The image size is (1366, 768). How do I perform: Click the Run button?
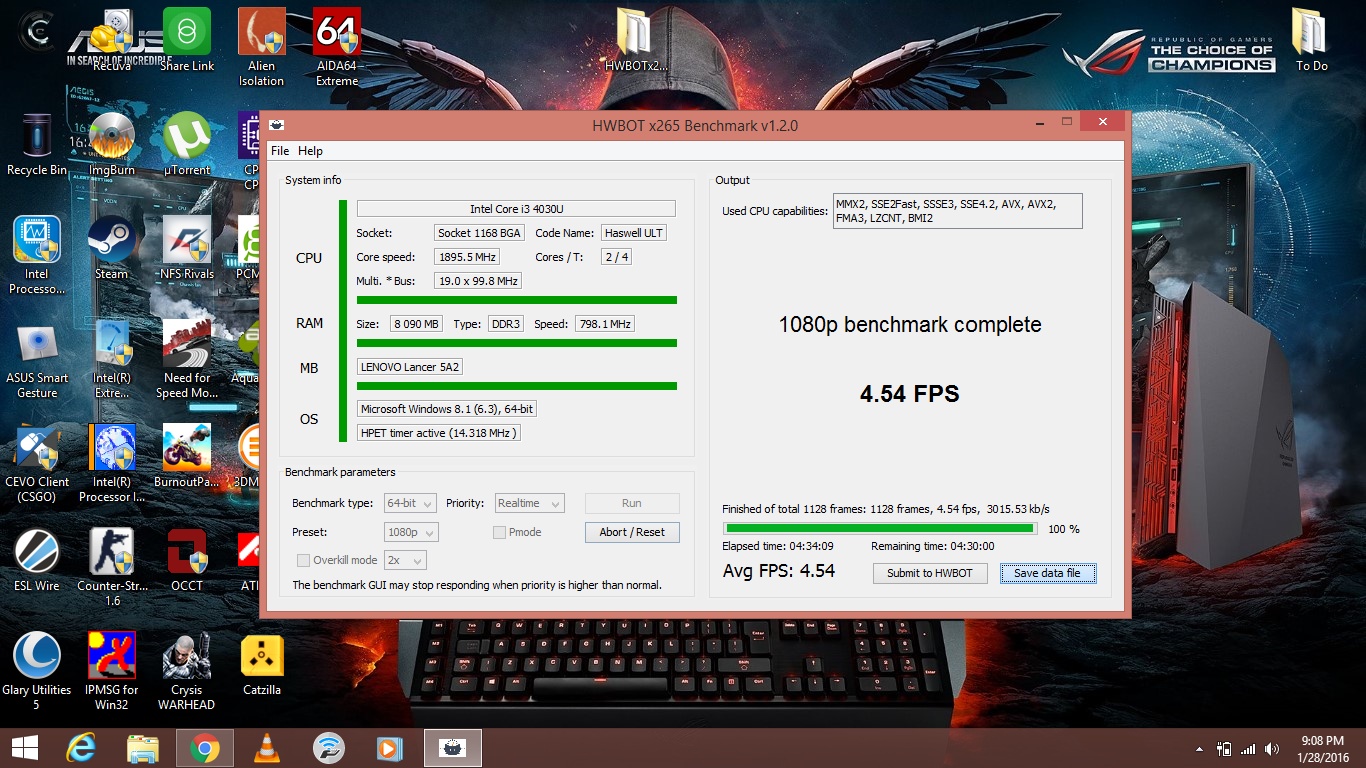[632, 503]
